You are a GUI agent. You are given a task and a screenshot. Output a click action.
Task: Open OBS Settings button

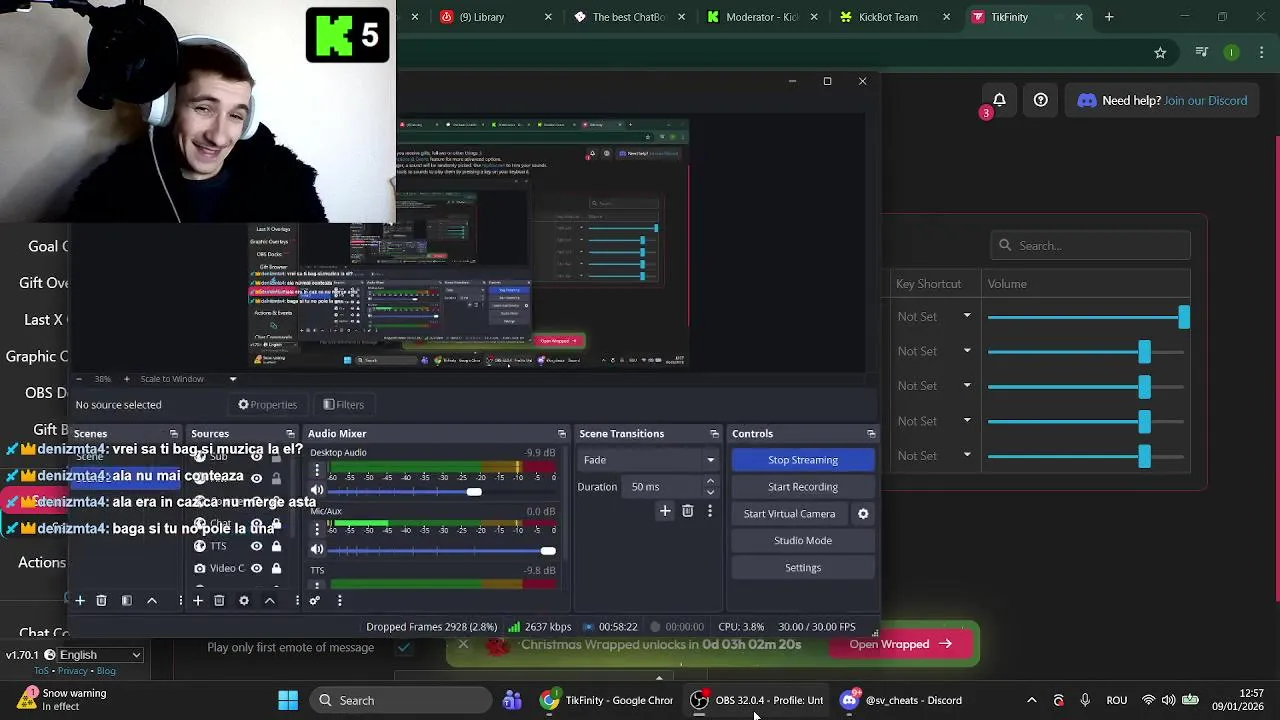pyautogui.click(x=803, y=568)
